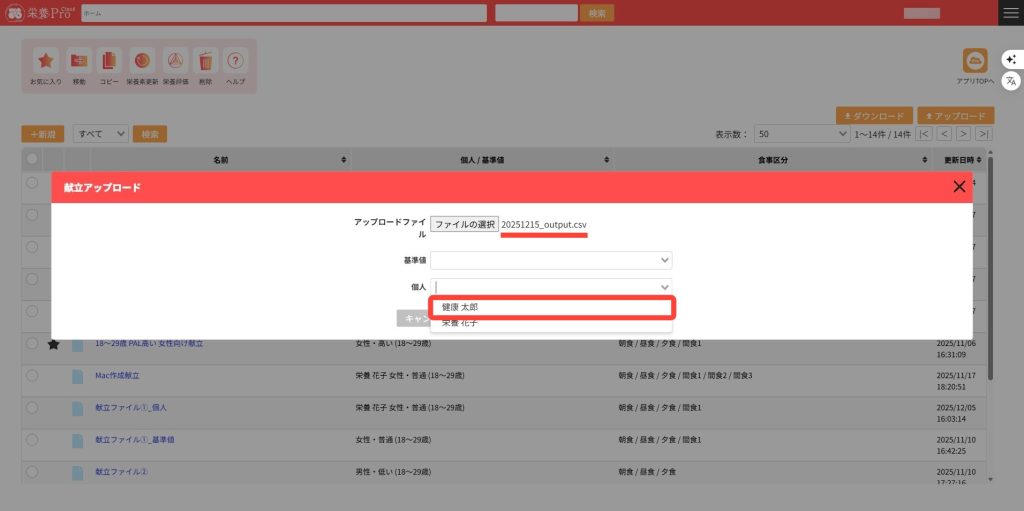Click the 移動 folder icon
1024x511 pixels.
pos(79,60)
